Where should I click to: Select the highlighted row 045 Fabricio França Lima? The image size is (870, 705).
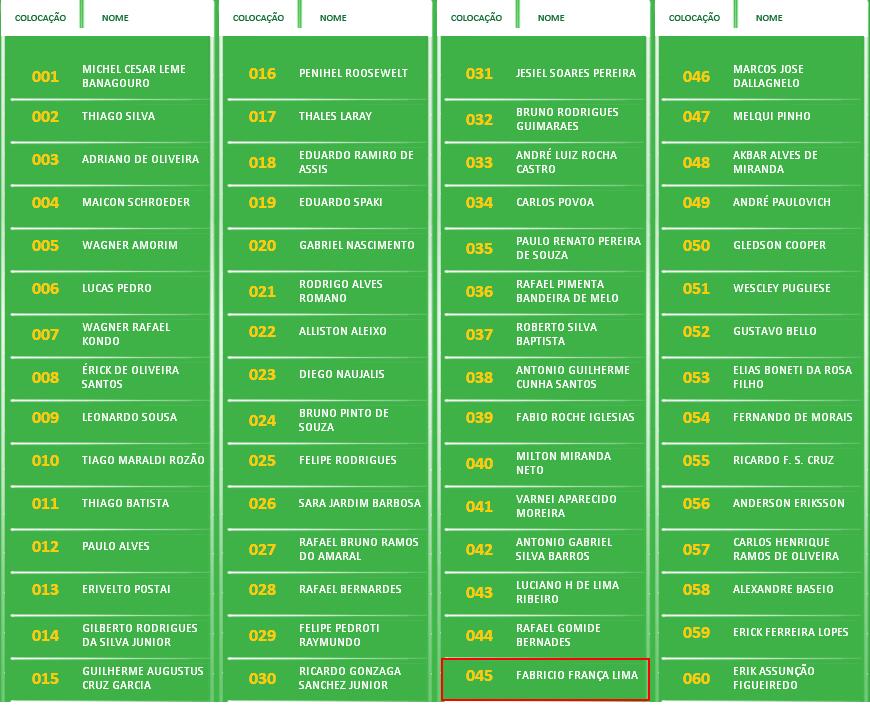click(545, 677)
